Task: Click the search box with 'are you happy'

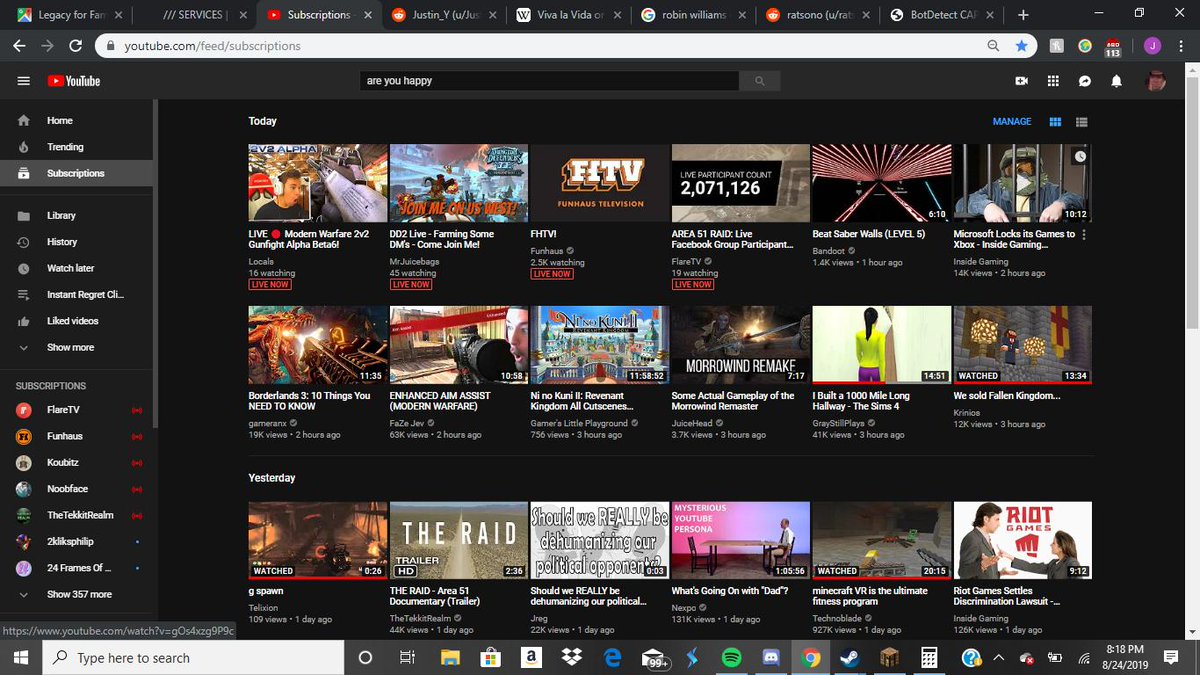Action: coord(551,81)
